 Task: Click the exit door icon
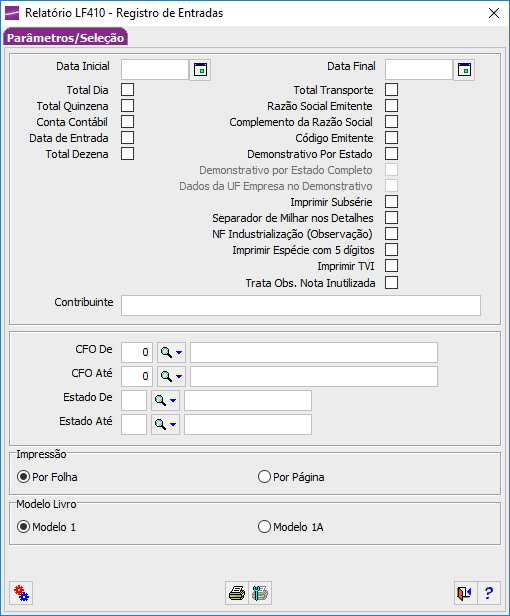pyautogui.click(x=465, y=593)
